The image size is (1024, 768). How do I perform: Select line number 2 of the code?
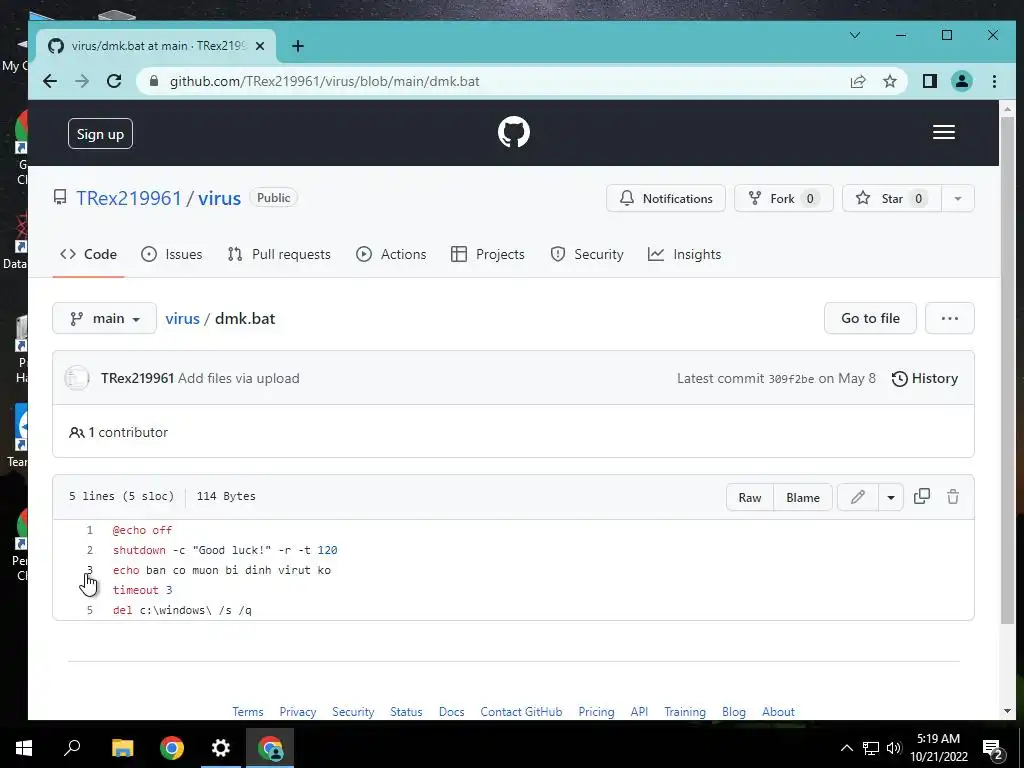[89, 550]
